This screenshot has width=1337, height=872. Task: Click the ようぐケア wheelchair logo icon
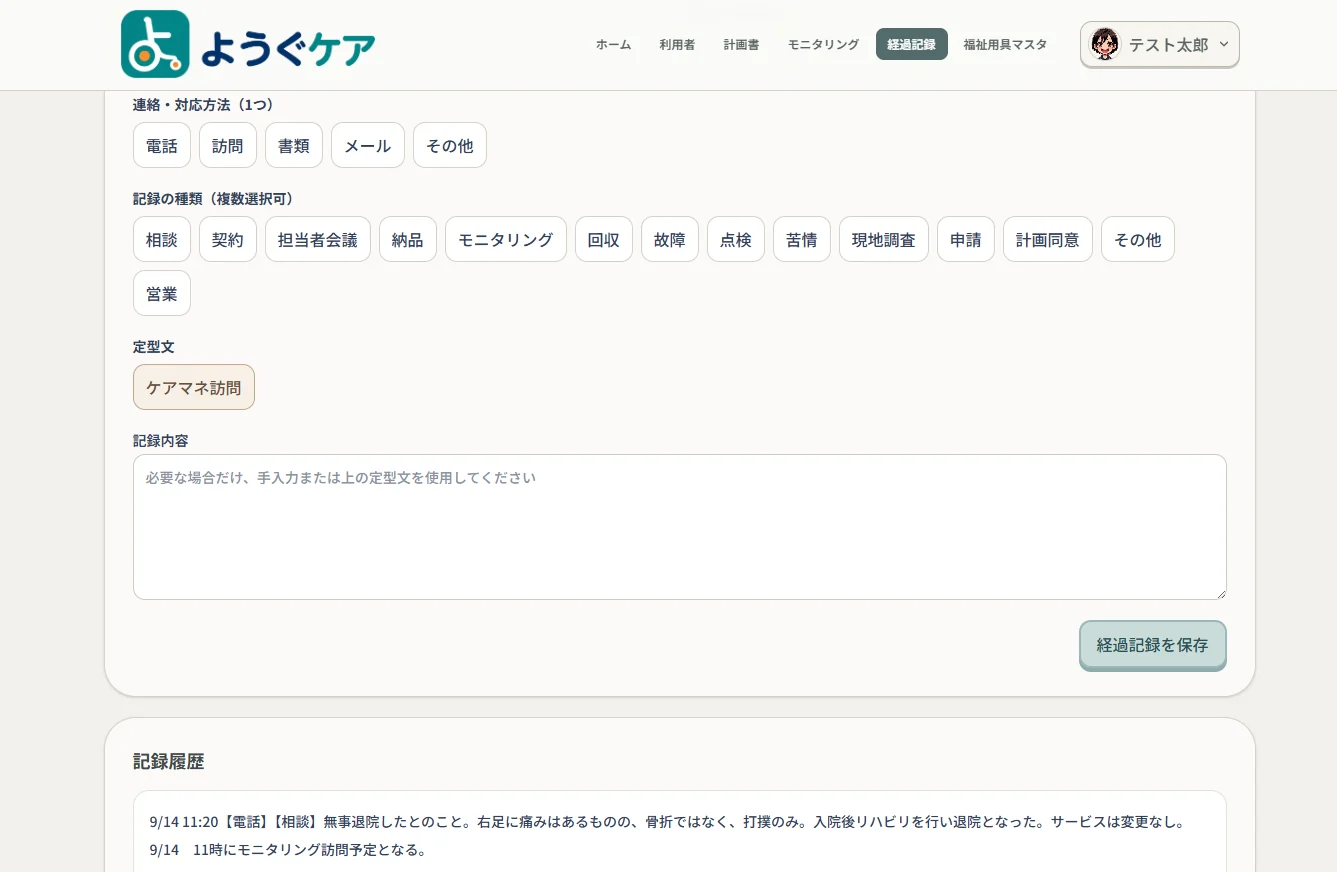tap(155, 44)
